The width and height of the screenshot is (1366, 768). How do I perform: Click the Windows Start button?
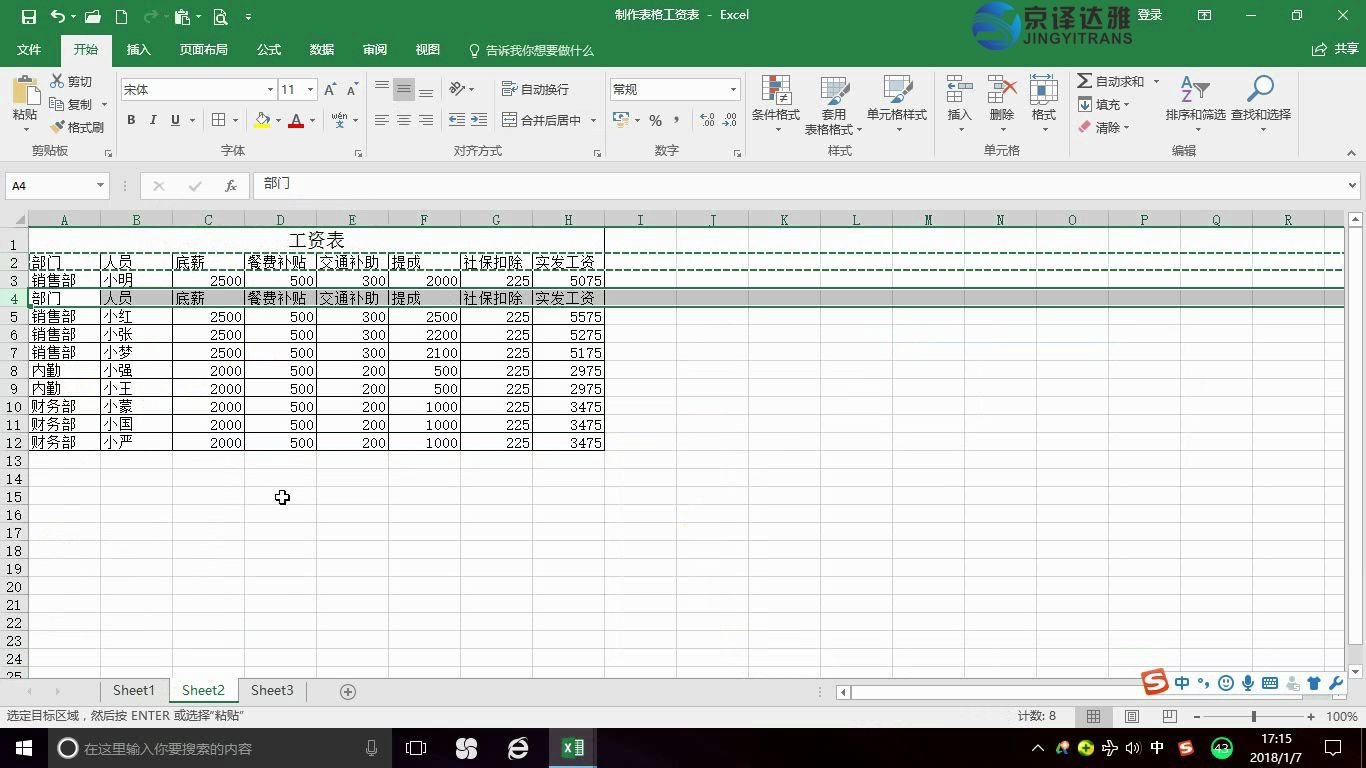pyautogui.click(x=23, y=748)
